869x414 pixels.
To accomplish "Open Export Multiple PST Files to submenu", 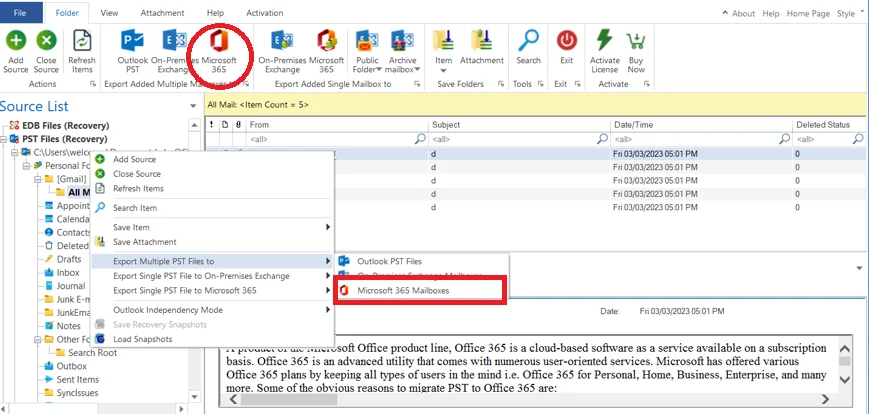I will pyautogui.click(x=212, y=261).
